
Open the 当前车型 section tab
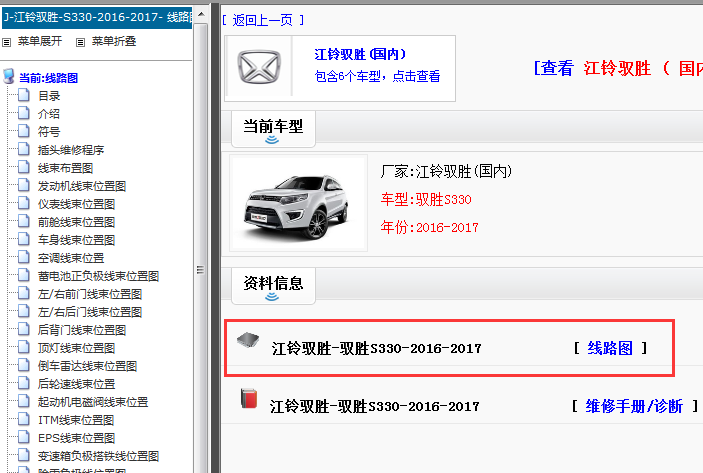(x=273, y=129)
